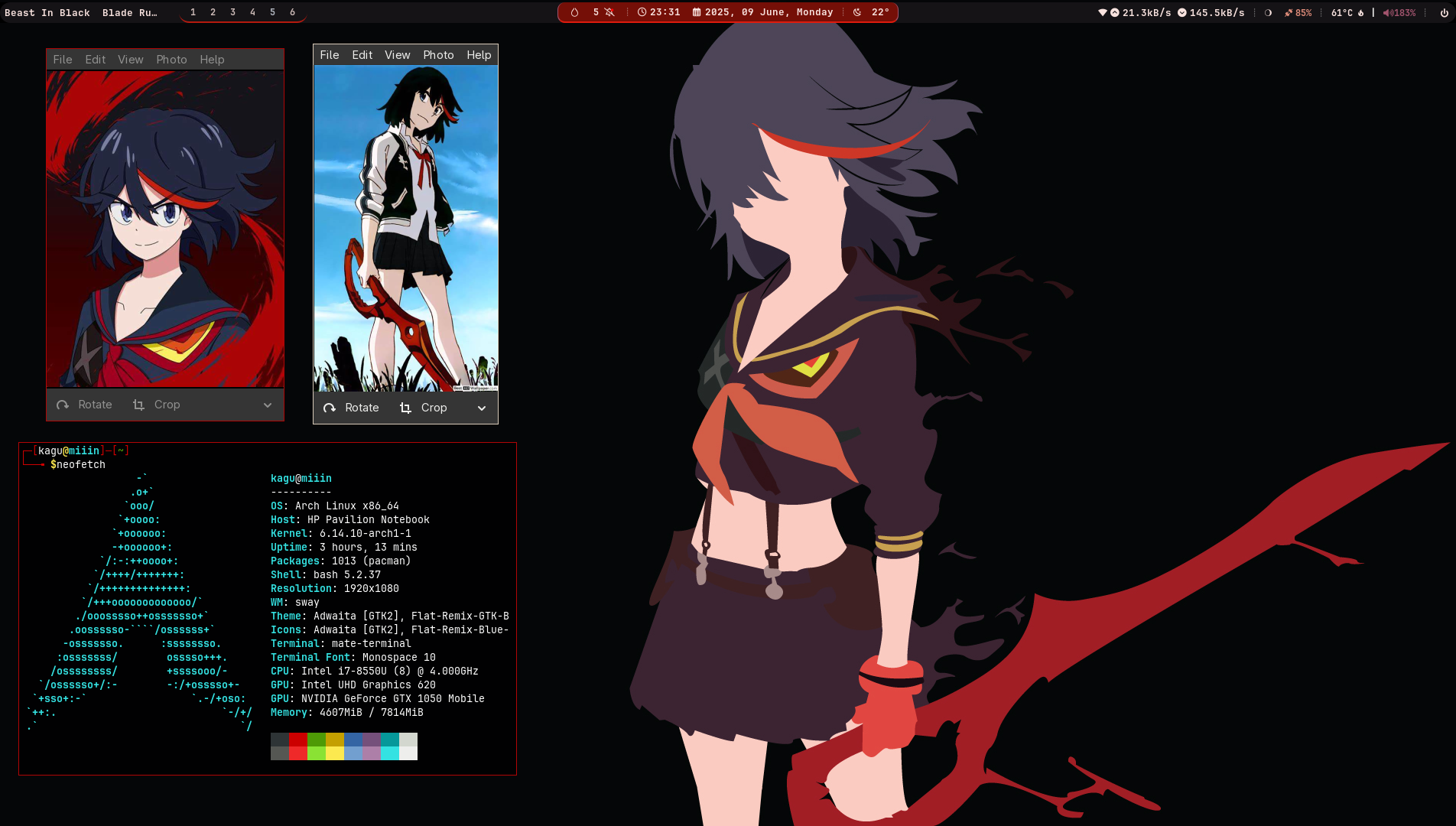The height and width of the screenshot is (826, 1456).
Task: Click the CPU: Intel i7-8550U line
Action: tap(375, 671)
